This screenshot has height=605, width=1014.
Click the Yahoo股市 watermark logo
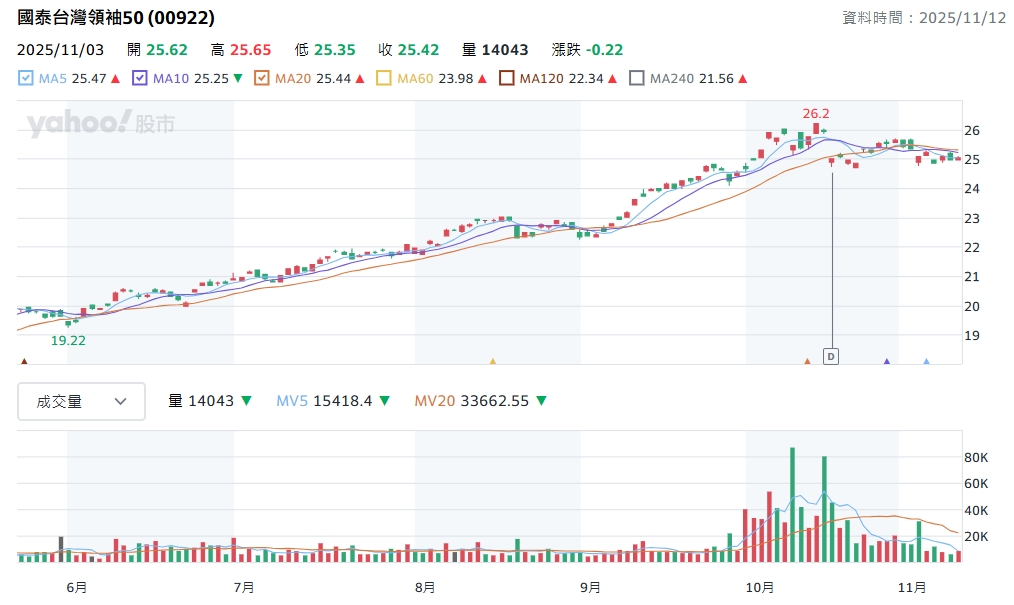pyautogui.click(x=100, y=124)
